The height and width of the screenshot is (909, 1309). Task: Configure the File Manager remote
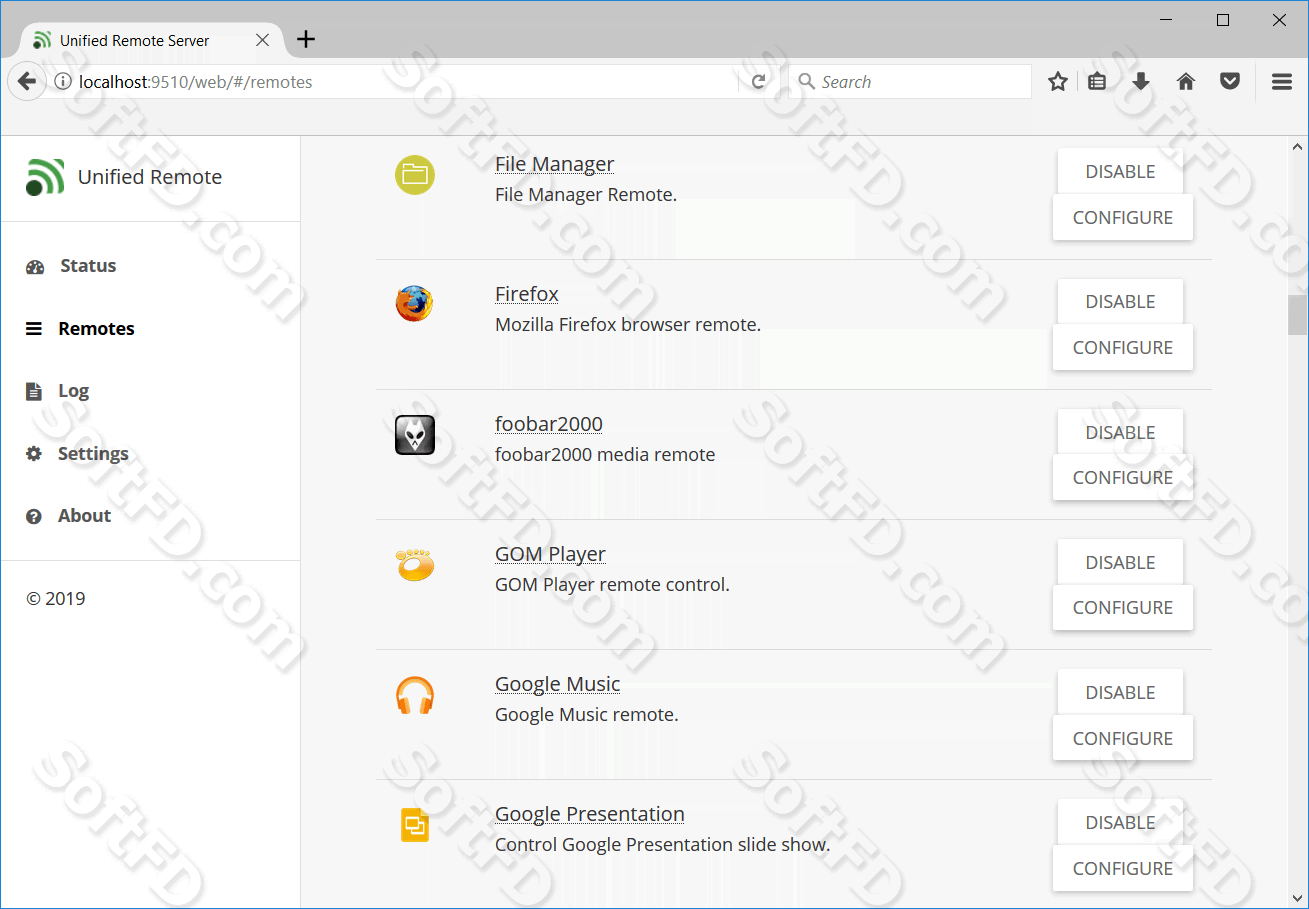pos(1123,218)
